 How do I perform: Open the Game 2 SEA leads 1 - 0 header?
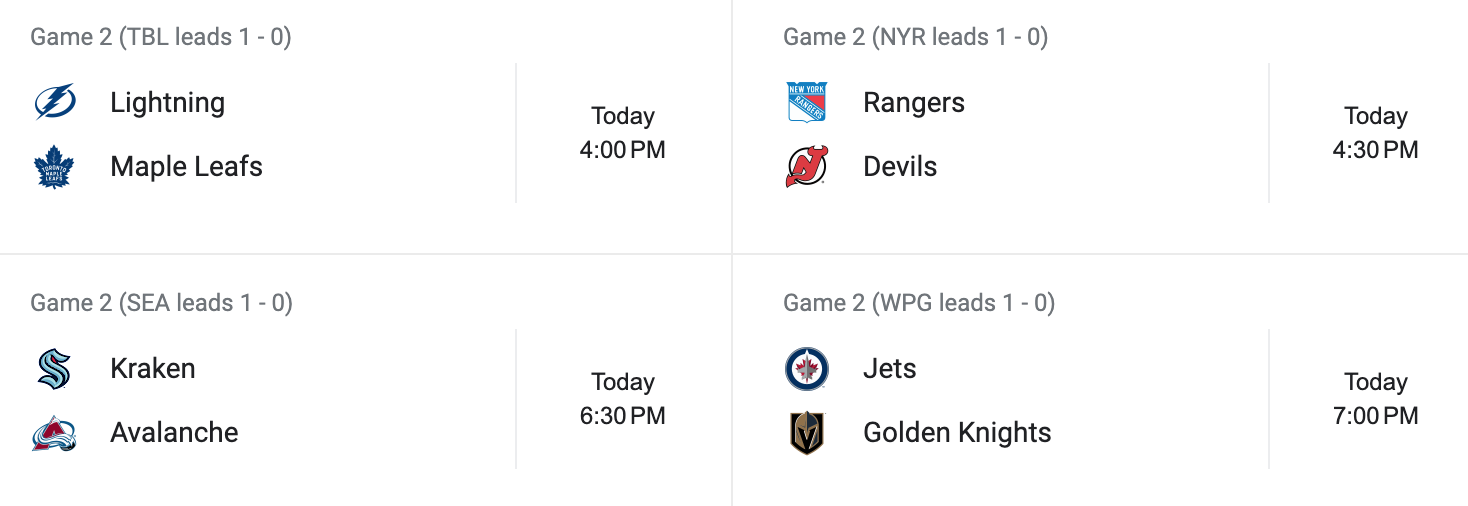(161, 303)
